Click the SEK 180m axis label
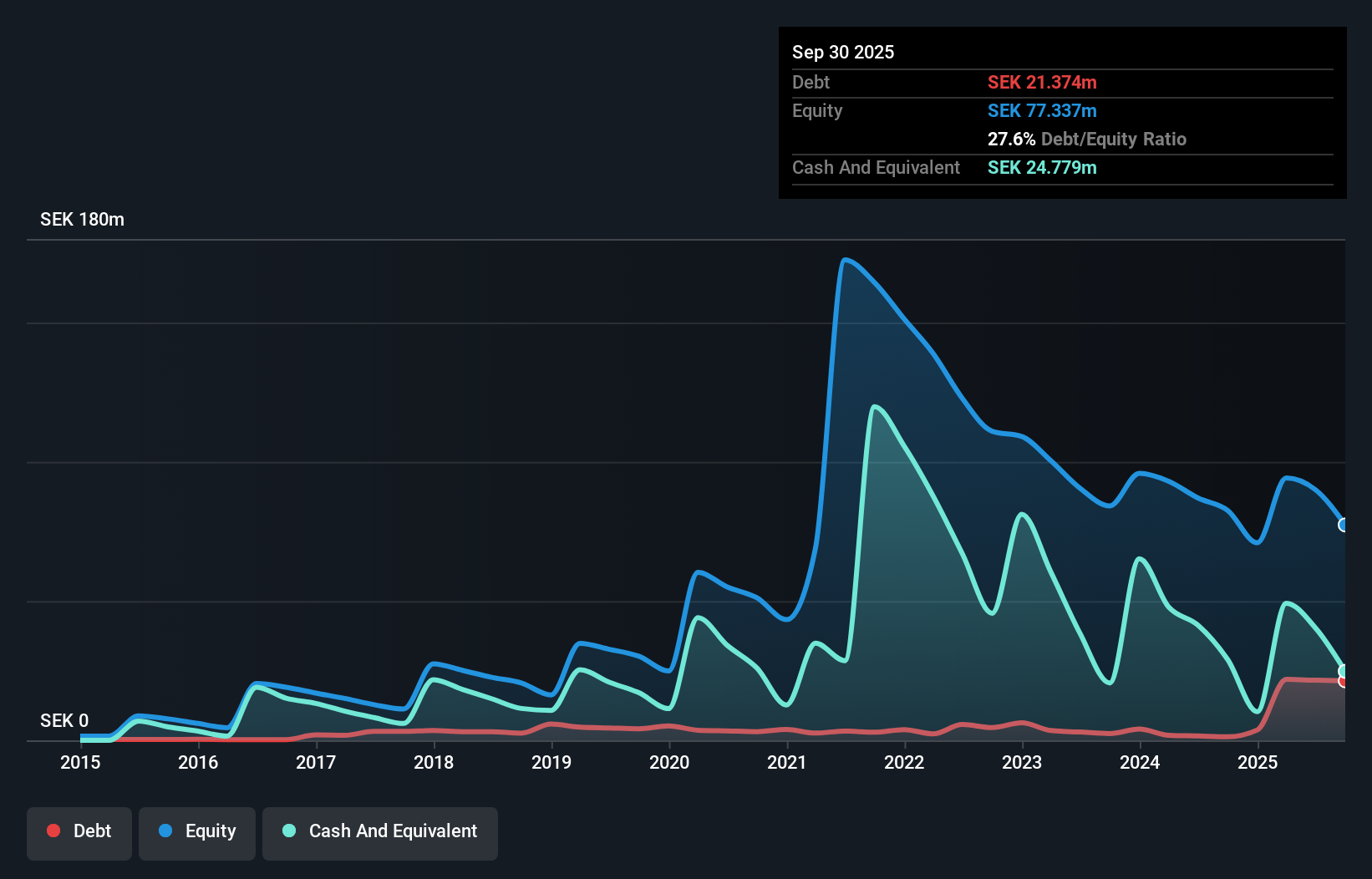Viewport: 1372px width, 879px height. [82, 219]
